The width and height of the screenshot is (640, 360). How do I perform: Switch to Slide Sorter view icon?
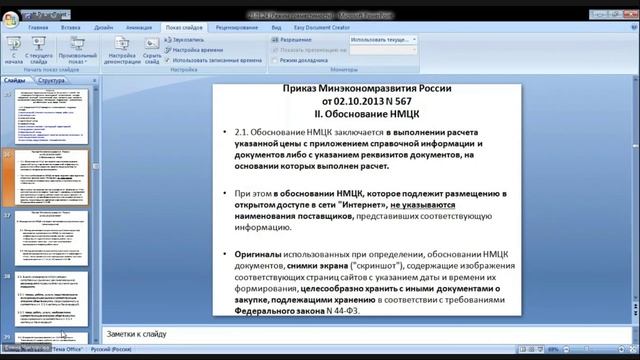pos(531,349)
